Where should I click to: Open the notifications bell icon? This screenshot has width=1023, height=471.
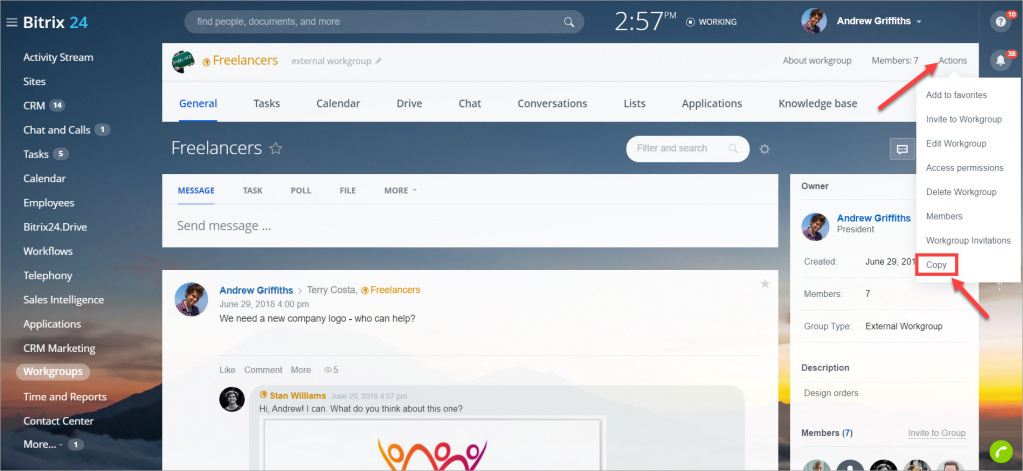tap(1000, 60)
